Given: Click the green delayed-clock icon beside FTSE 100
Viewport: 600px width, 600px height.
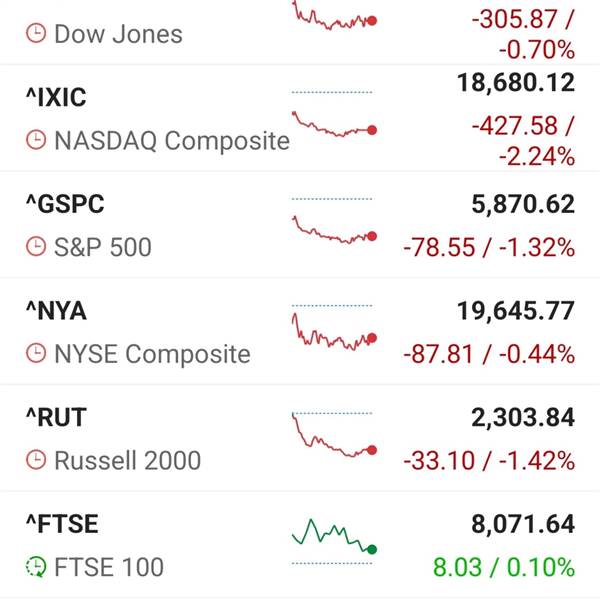Looking at the screenshot, I should 36,567.
